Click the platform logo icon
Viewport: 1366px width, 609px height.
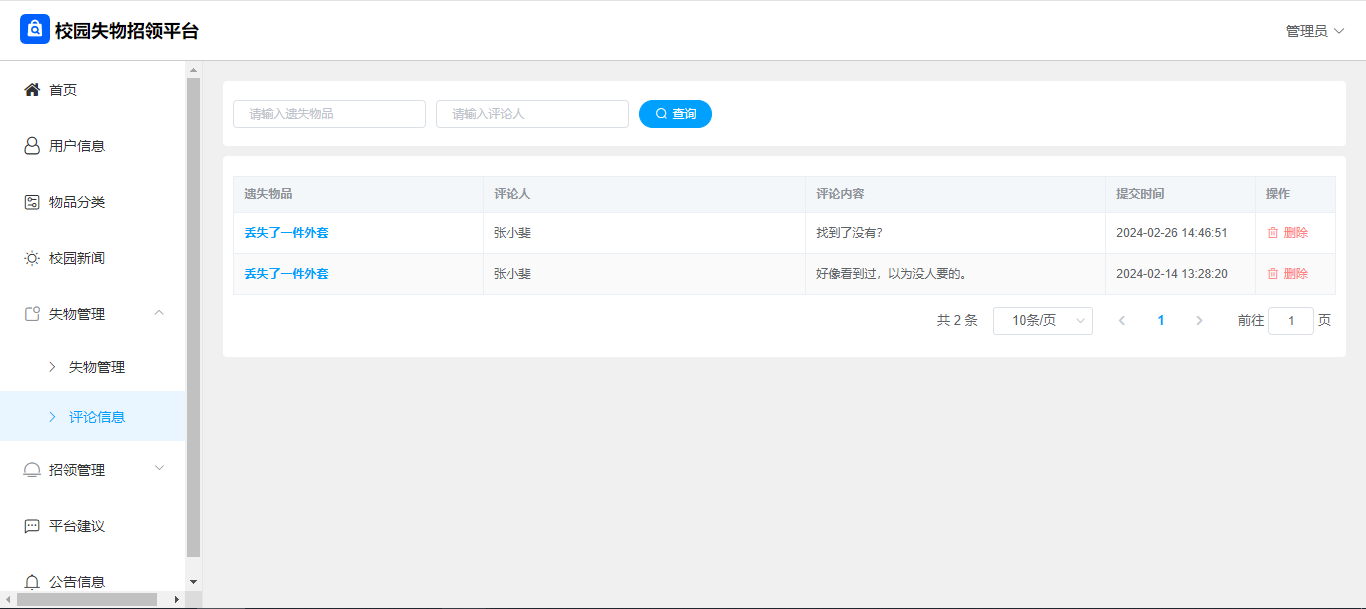[35, 30]
